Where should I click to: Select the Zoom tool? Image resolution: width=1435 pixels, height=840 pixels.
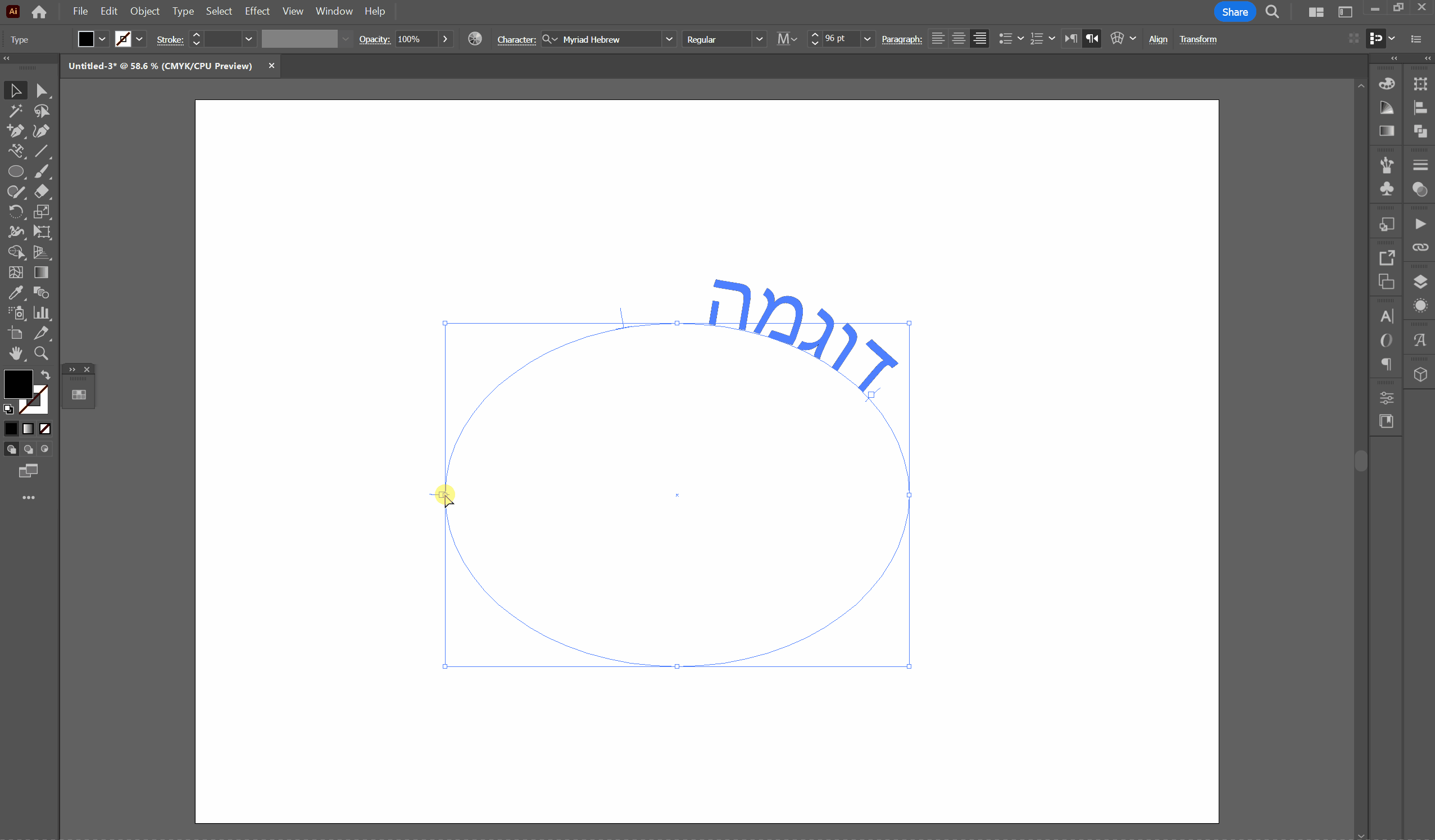pyautogui.click(x=42, y=353)
